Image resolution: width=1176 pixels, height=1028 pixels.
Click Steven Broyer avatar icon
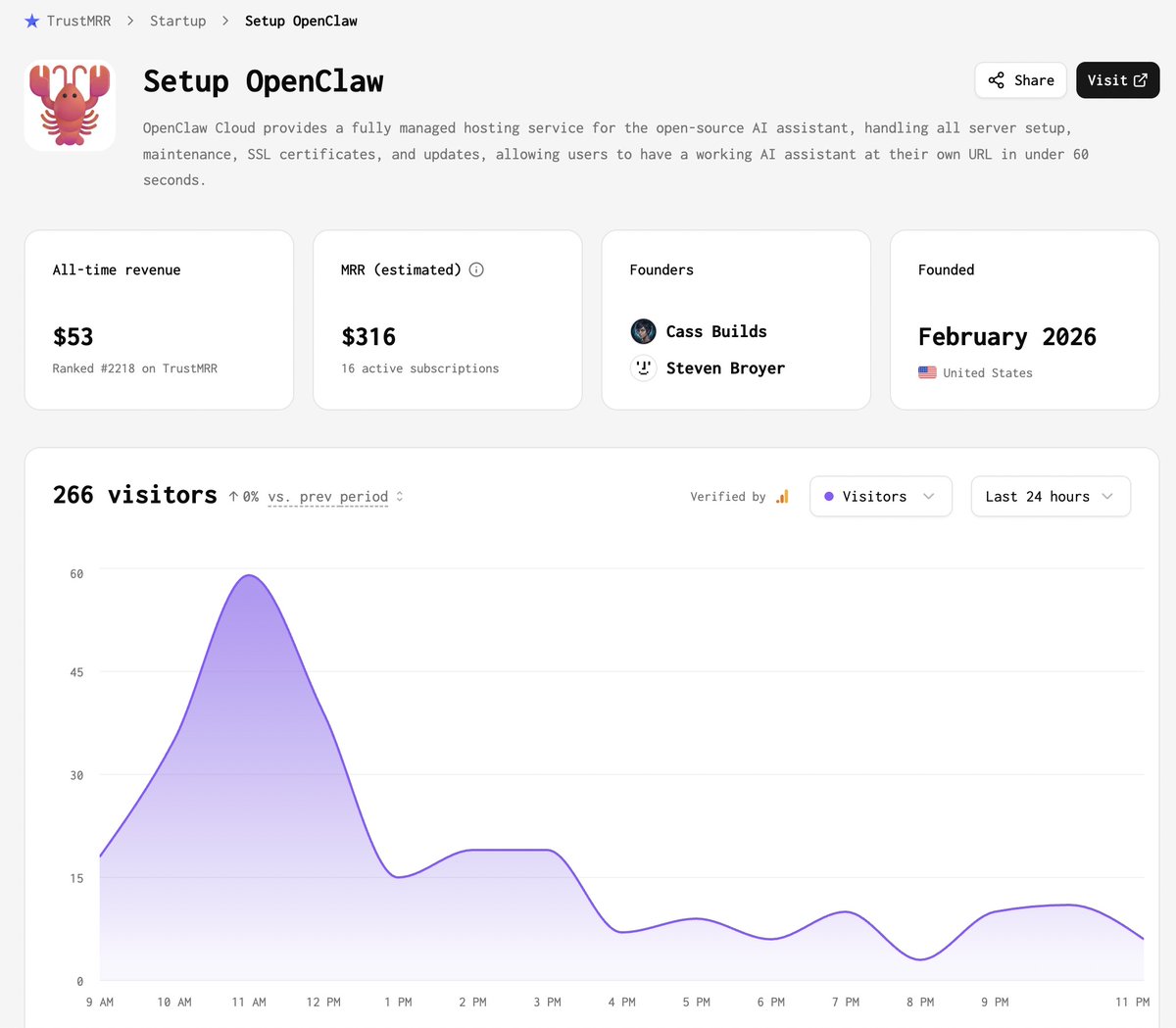[643, 367]
